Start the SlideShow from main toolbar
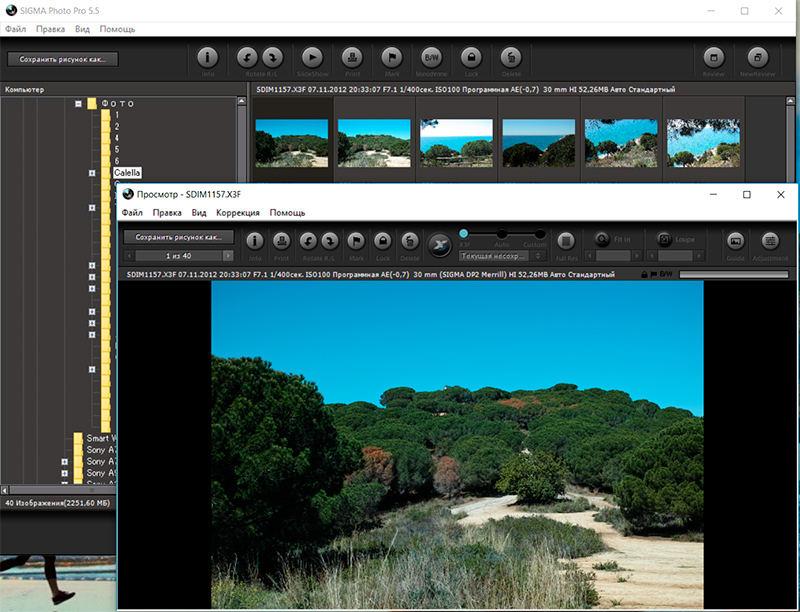 (312, 58)
